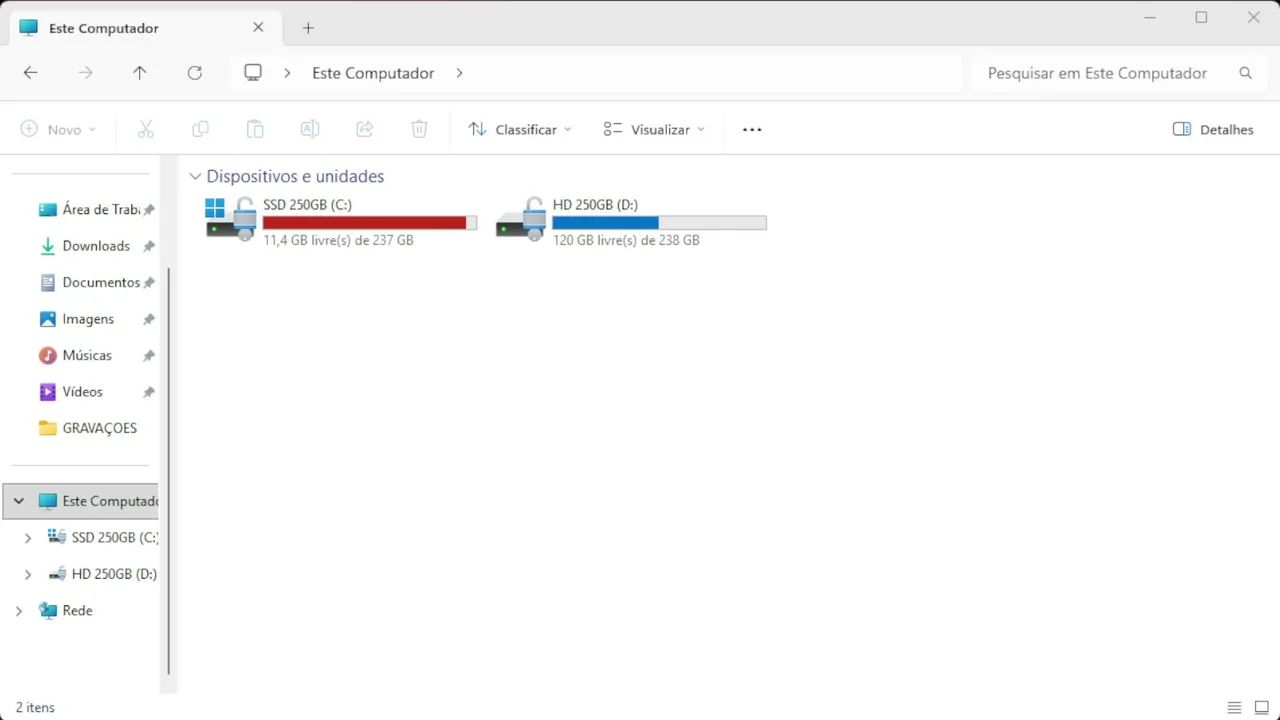1280x720 pixels.
Task: Click the HD 250GB (D:) drive label
Action: [595, 205]
